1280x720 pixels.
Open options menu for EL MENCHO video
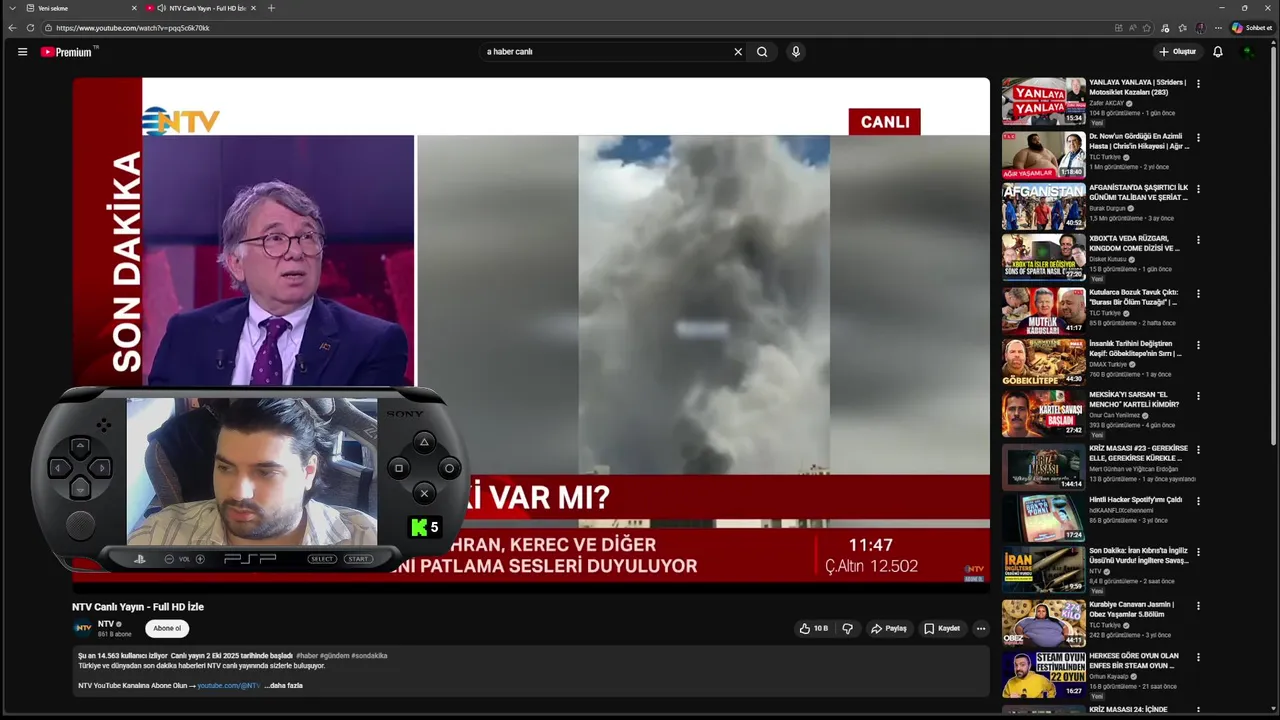click(1198, 397)
